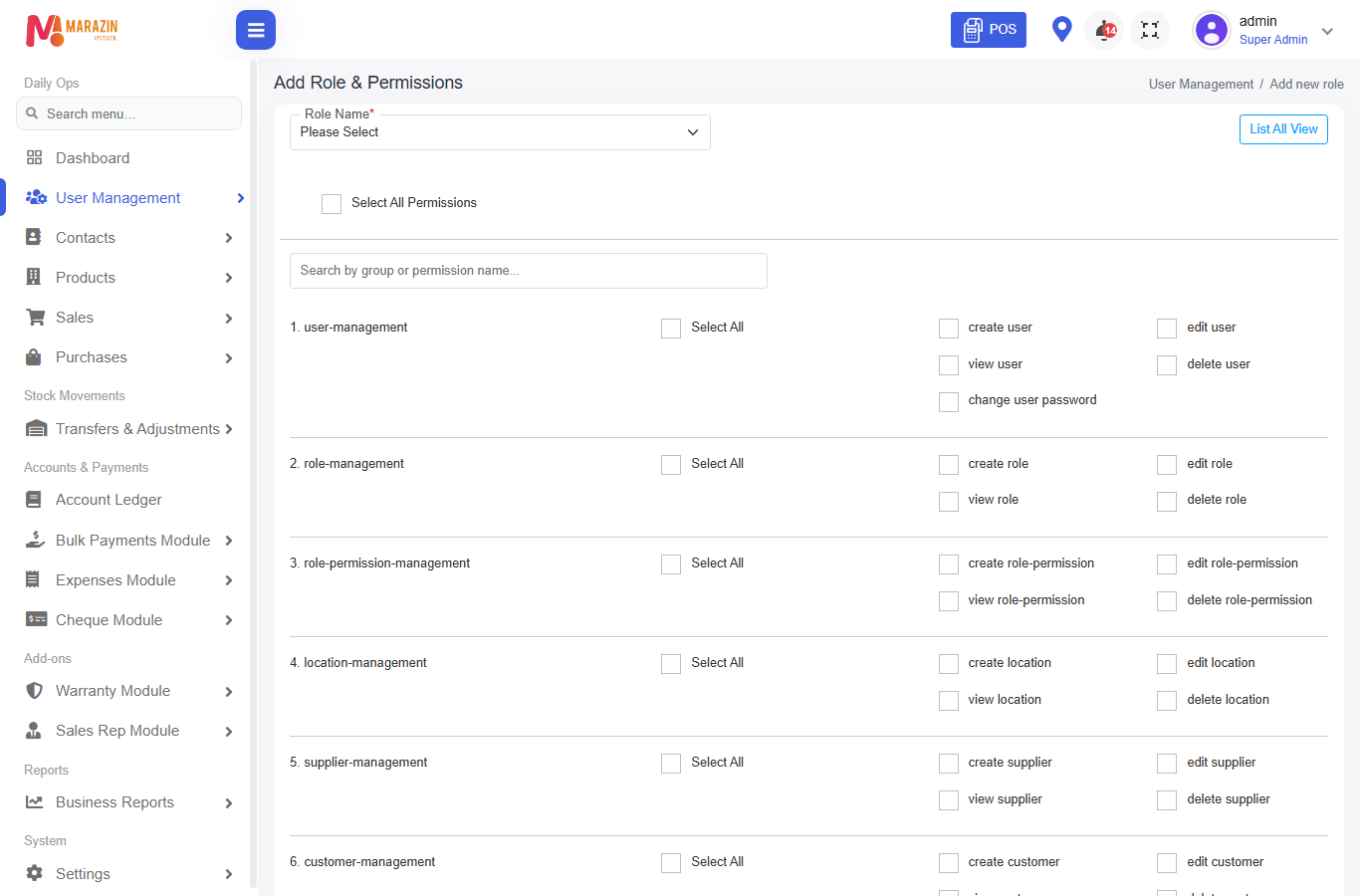
Task: Click the Products building icon
Action: [x=34, y=277]
